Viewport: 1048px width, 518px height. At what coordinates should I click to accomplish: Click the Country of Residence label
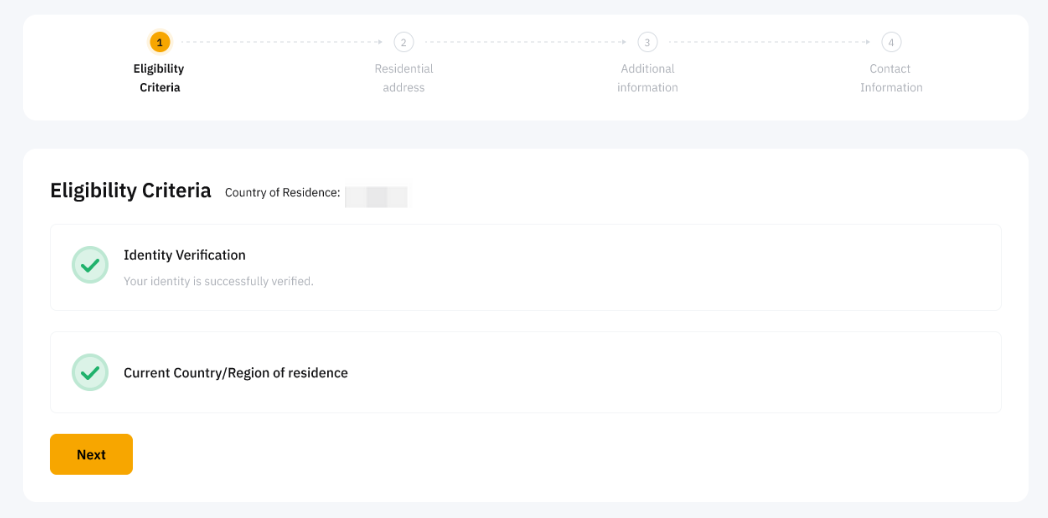pos(282,192)
